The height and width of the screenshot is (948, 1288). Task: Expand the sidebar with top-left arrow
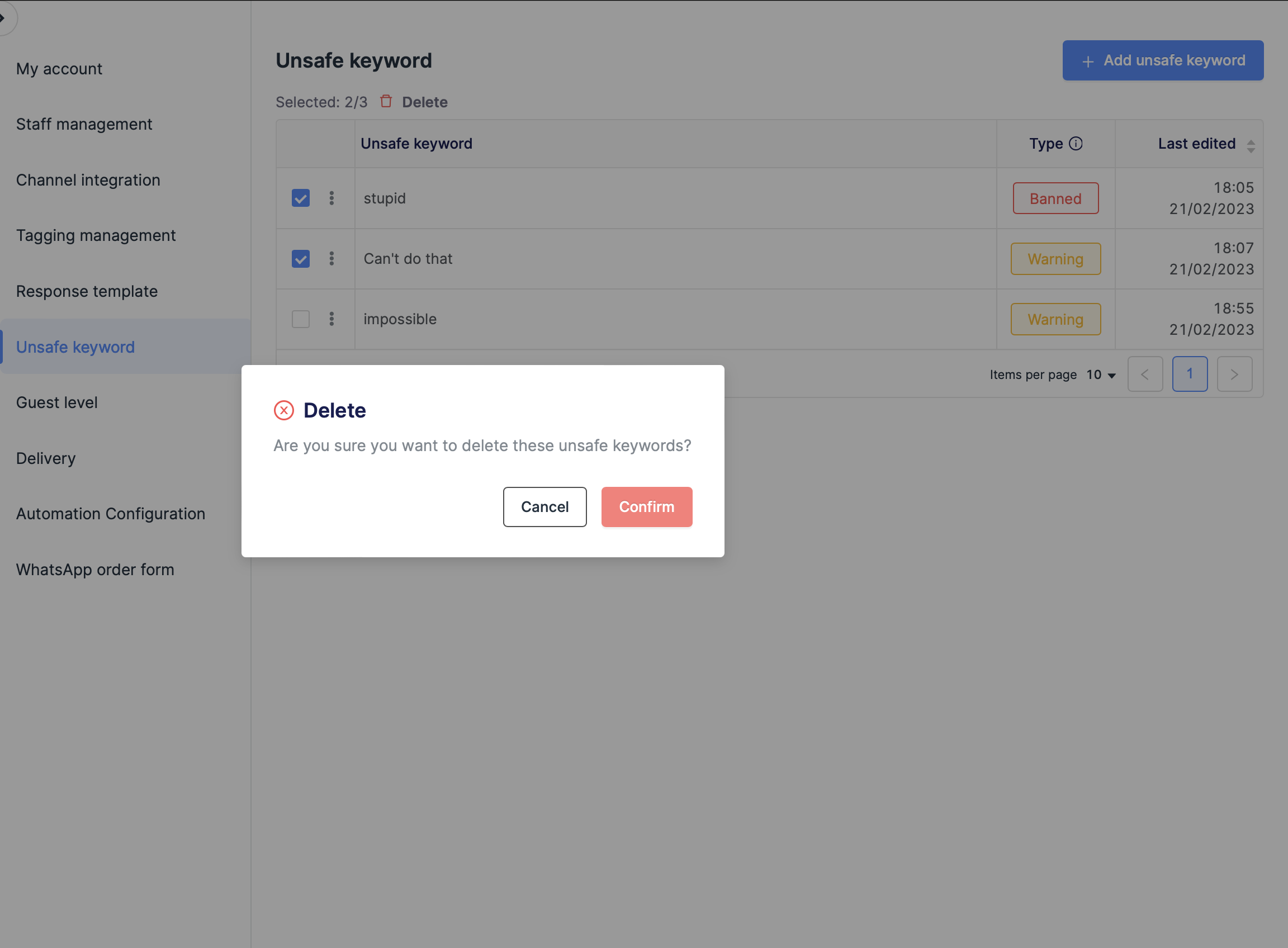[x=4, y=17]
